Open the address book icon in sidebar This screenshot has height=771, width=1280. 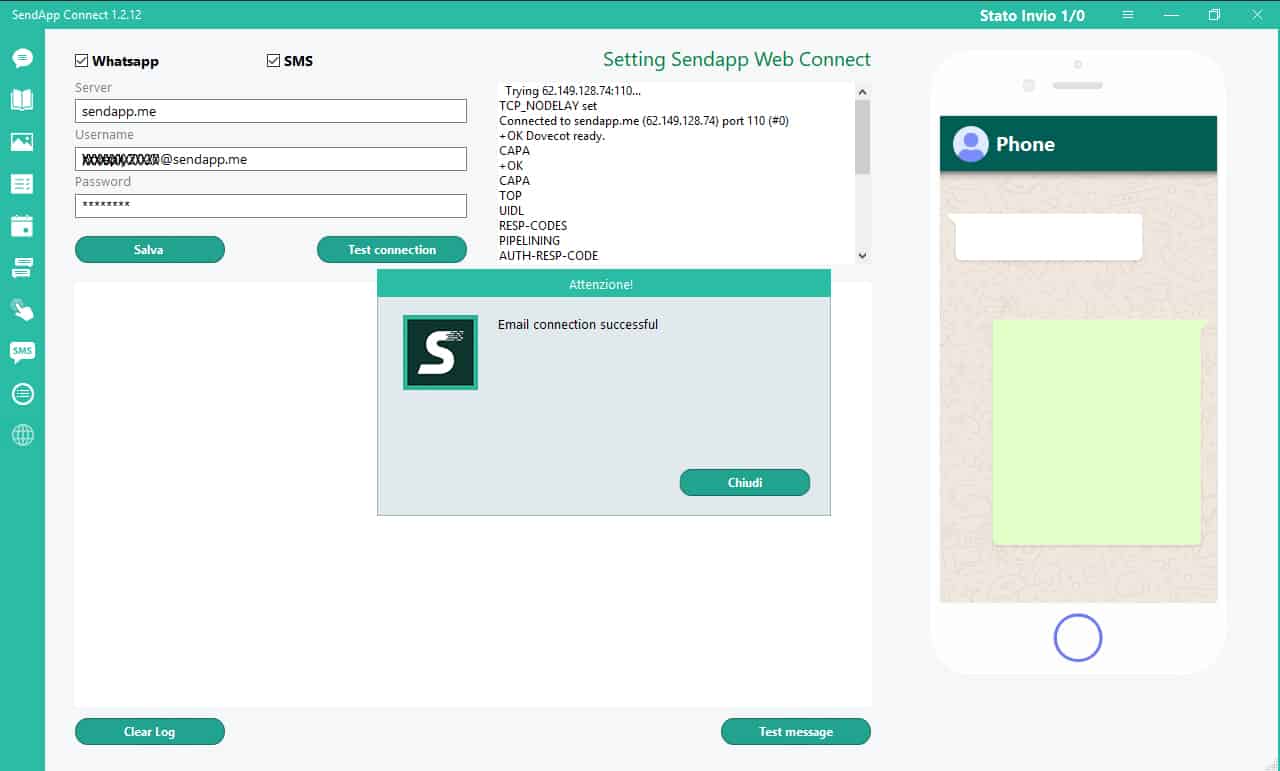pyautogui.click(x=22, y=99)
